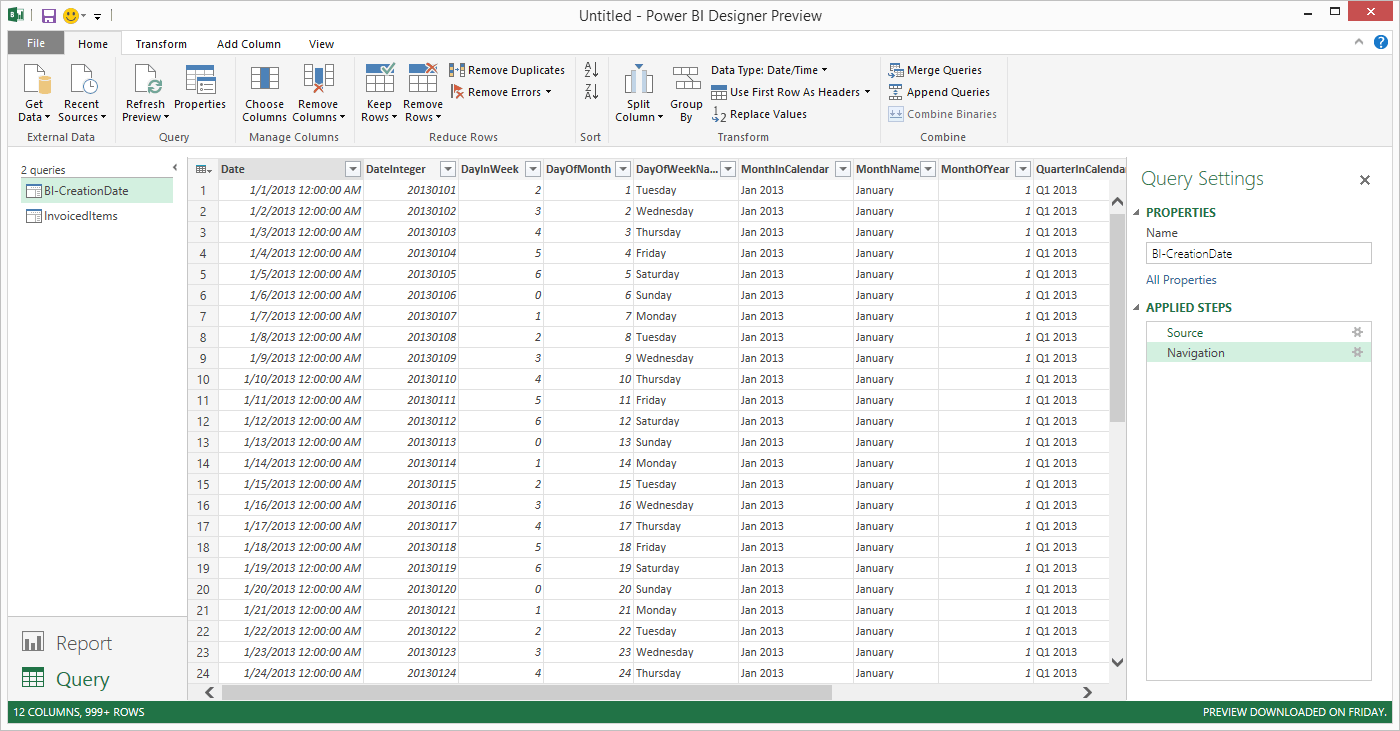Click Remove Duplicates

point(507,70)
